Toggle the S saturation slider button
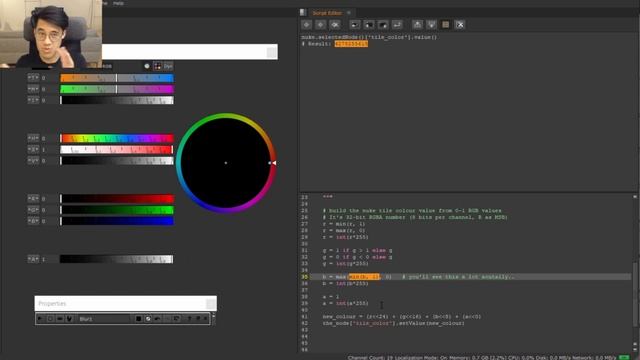The image size is (640, 360). [33, 149]
